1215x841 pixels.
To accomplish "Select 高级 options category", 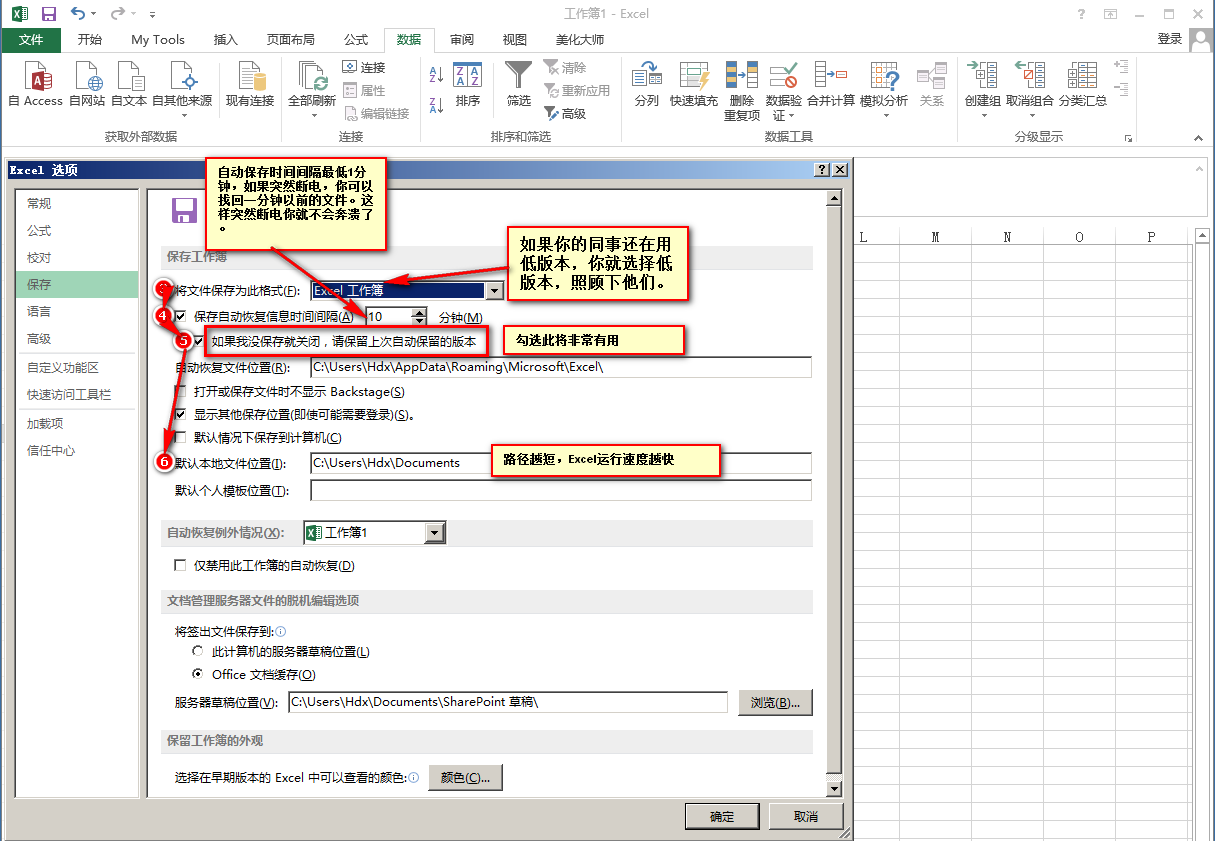I will pos(76,339).
